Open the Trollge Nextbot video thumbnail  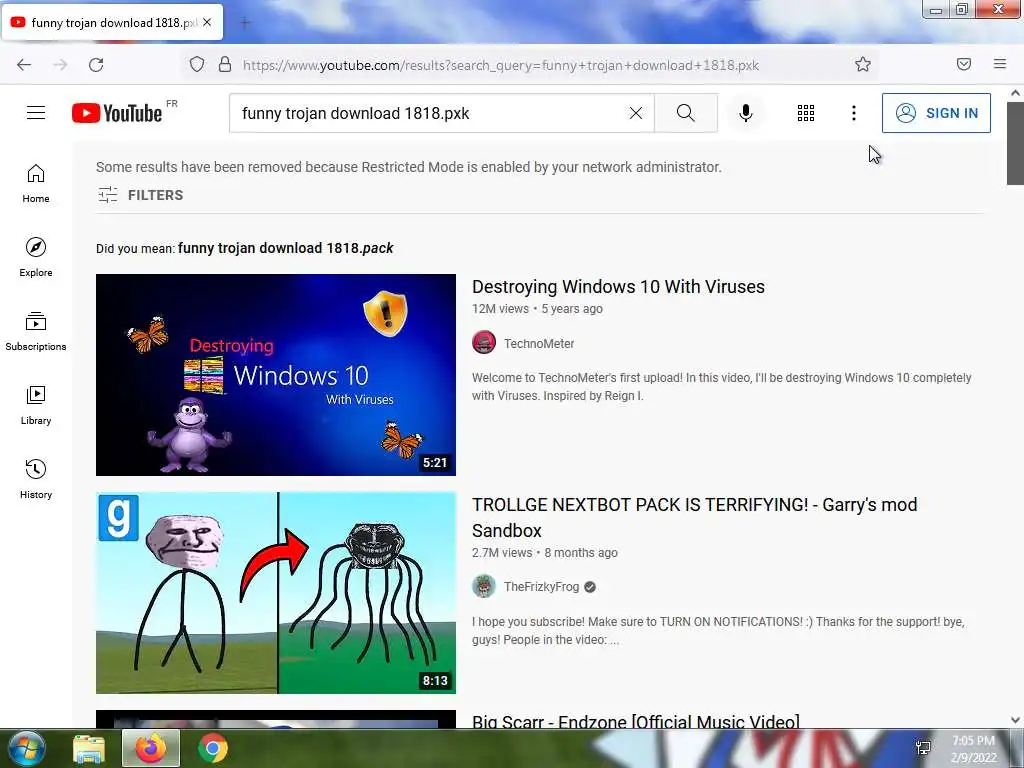pyautogui.click(x=276, y=592)
